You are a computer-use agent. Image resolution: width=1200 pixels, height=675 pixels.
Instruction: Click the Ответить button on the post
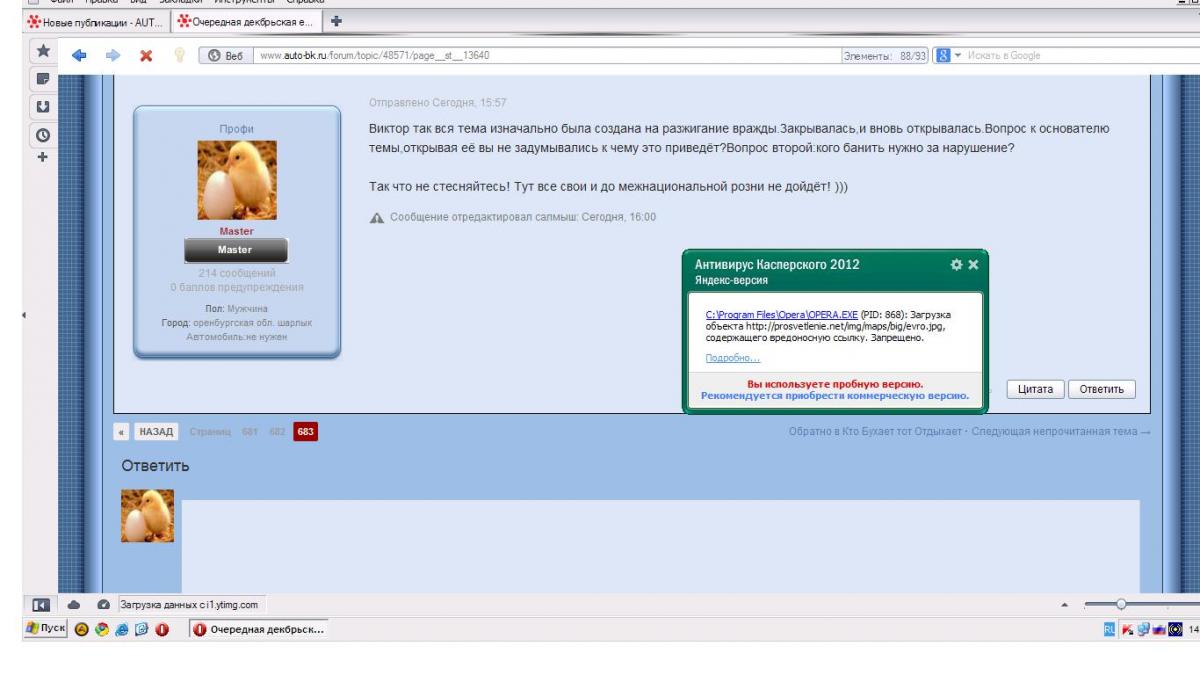click(x=1102, y=390)
